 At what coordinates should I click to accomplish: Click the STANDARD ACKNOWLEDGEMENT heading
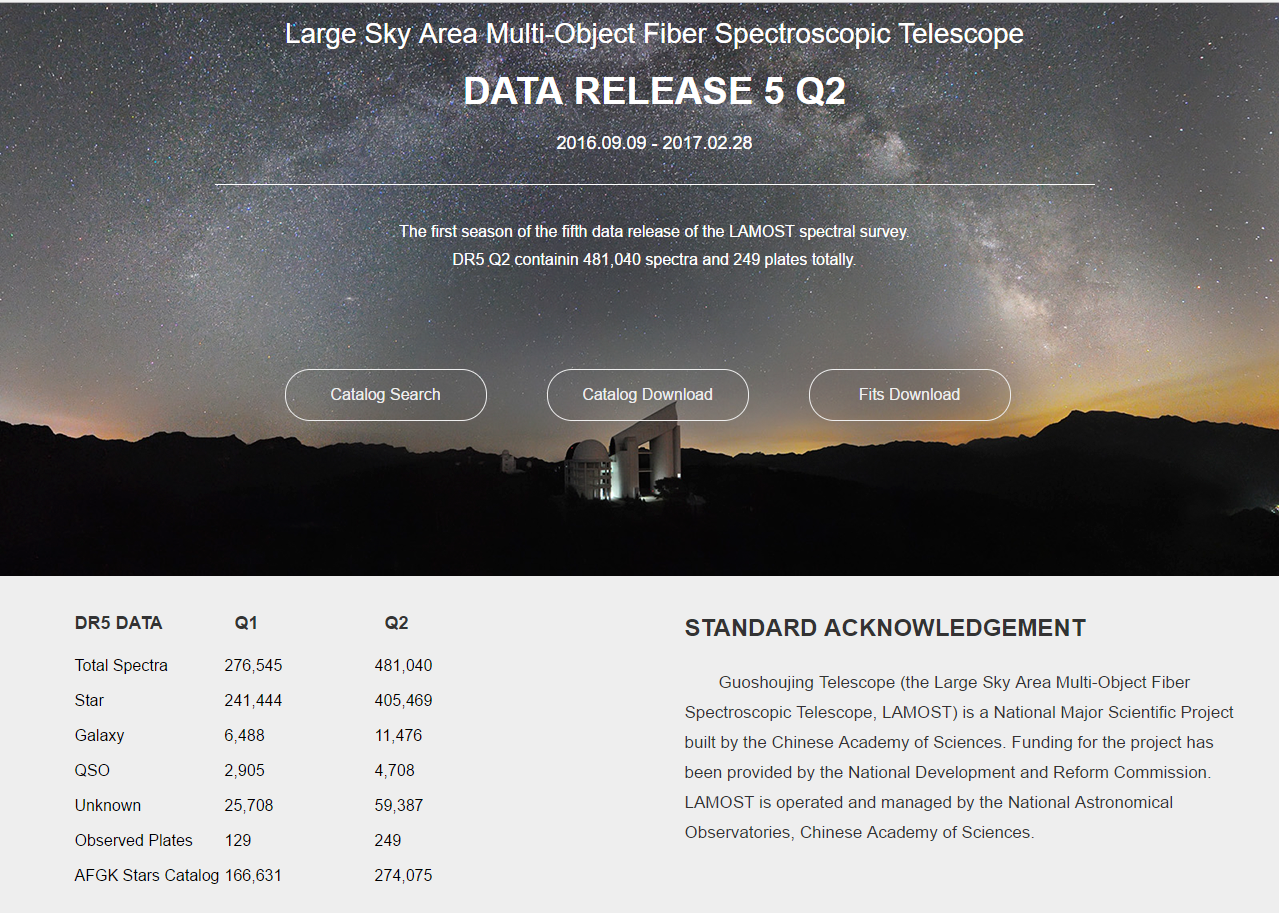pos(885,629)
